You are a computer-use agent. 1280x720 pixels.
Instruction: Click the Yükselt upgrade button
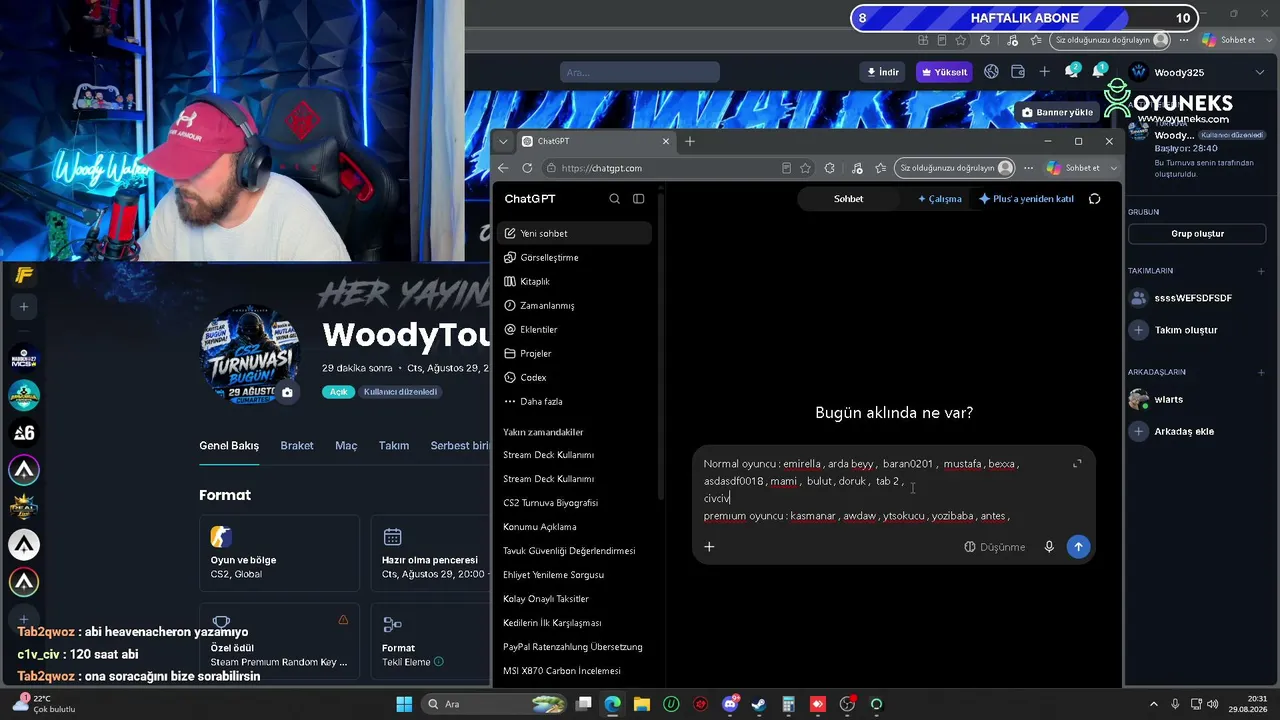[944, 72]
